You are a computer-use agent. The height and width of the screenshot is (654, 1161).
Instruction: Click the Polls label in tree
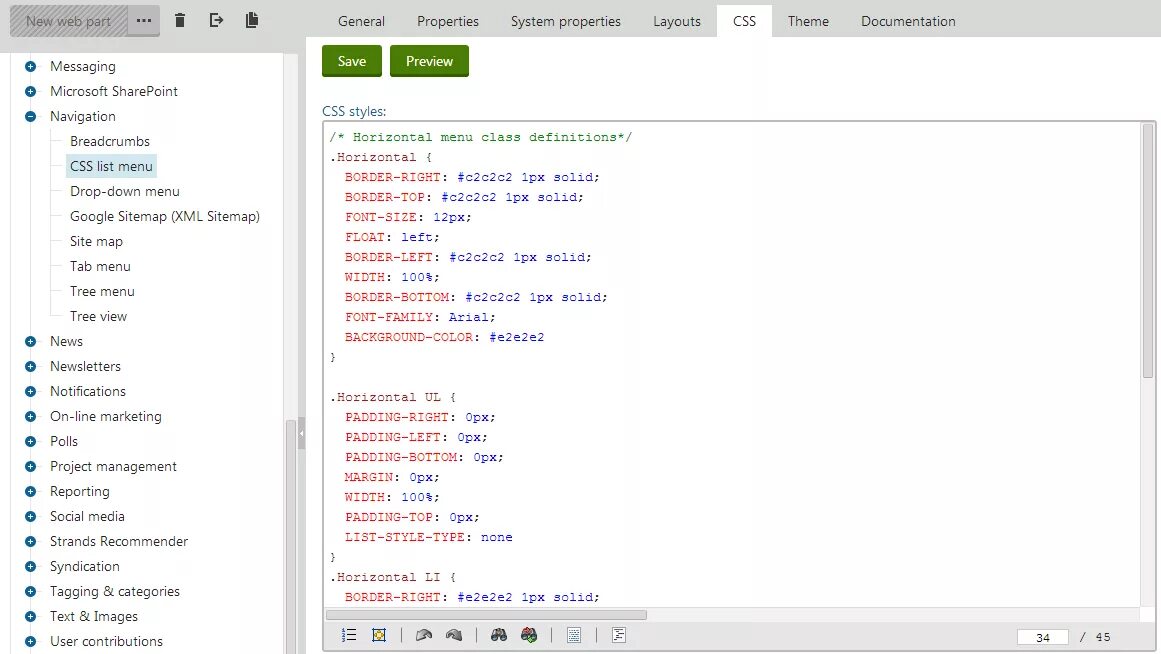64,441
